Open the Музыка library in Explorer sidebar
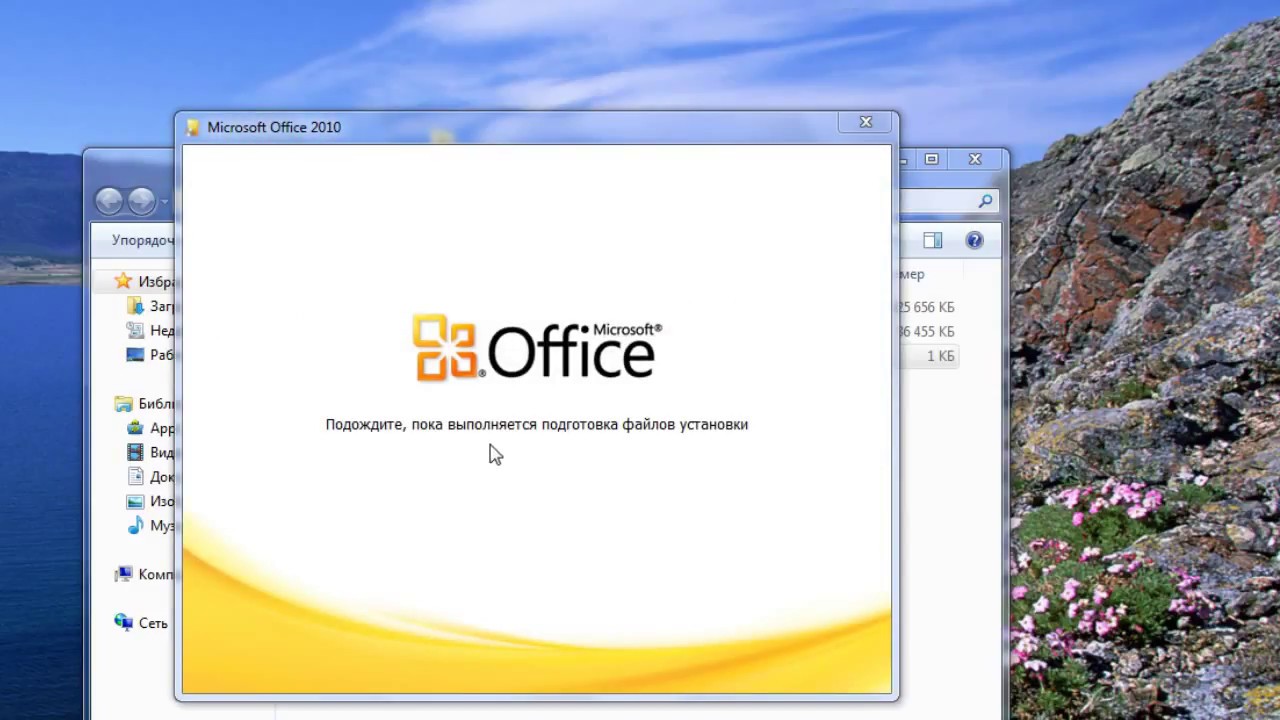The image size is (1280, 720). tap(149, 525)
